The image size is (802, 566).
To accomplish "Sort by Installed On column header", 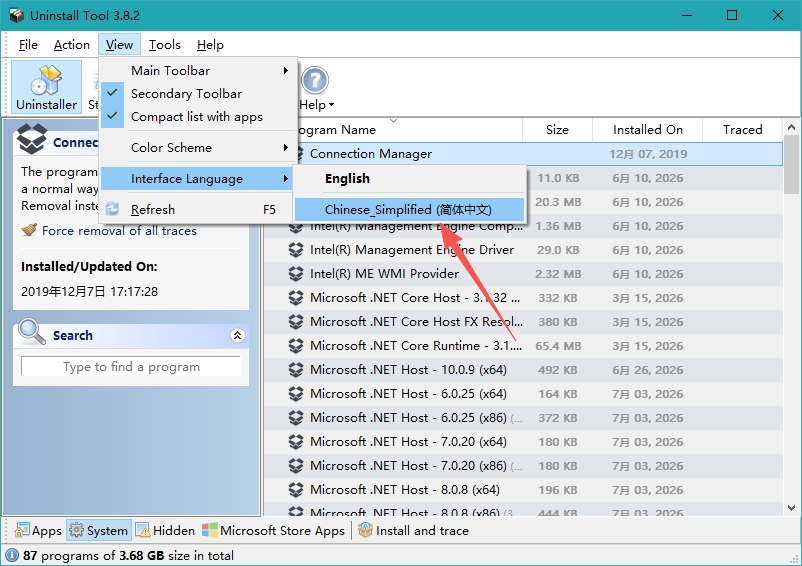I will (x=648, y=130).
